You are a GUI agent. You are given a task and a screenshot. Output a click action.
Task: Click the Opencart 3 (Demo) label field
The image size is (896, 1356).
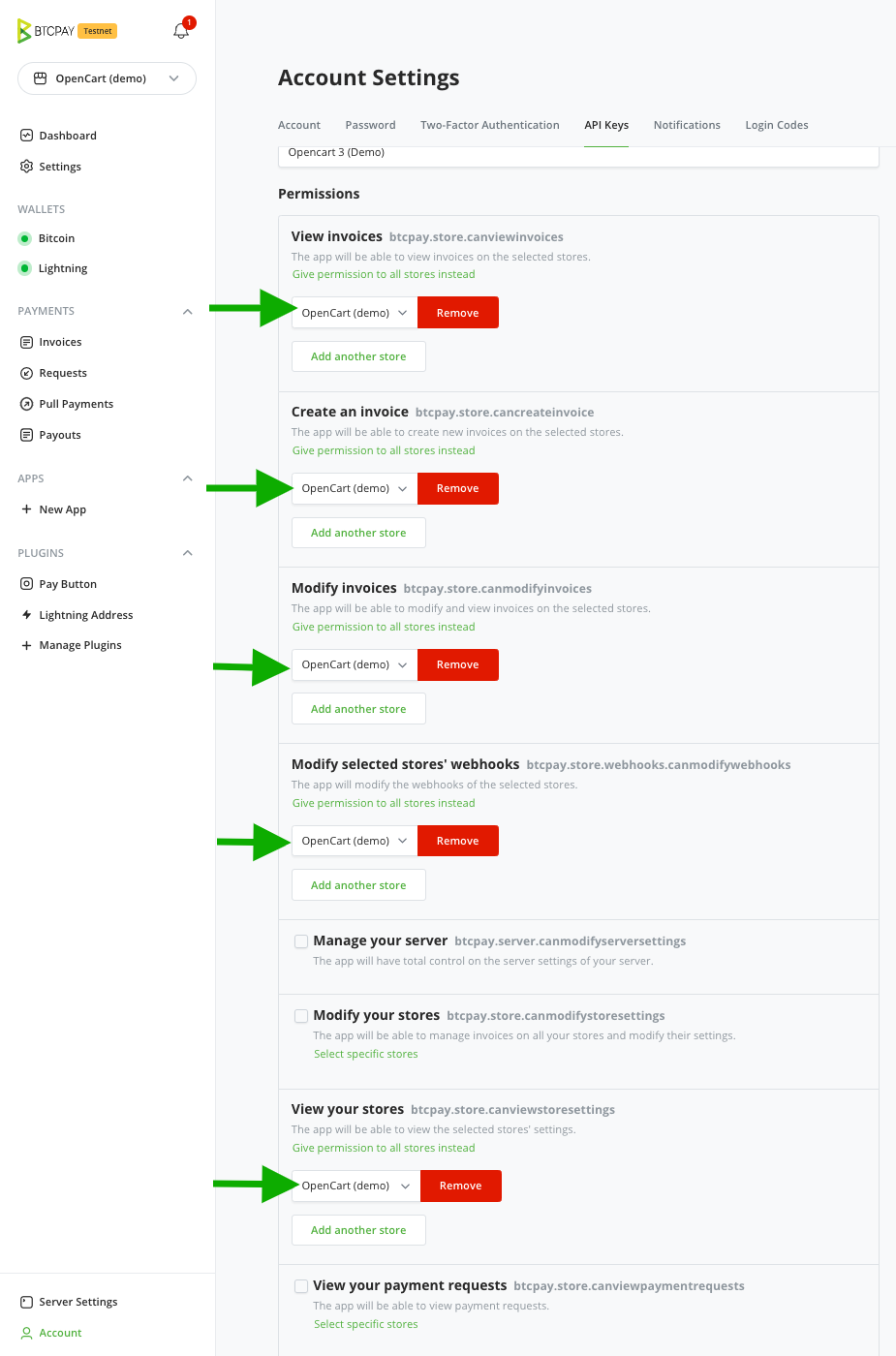pyautogui.click(x=577, y=152)
